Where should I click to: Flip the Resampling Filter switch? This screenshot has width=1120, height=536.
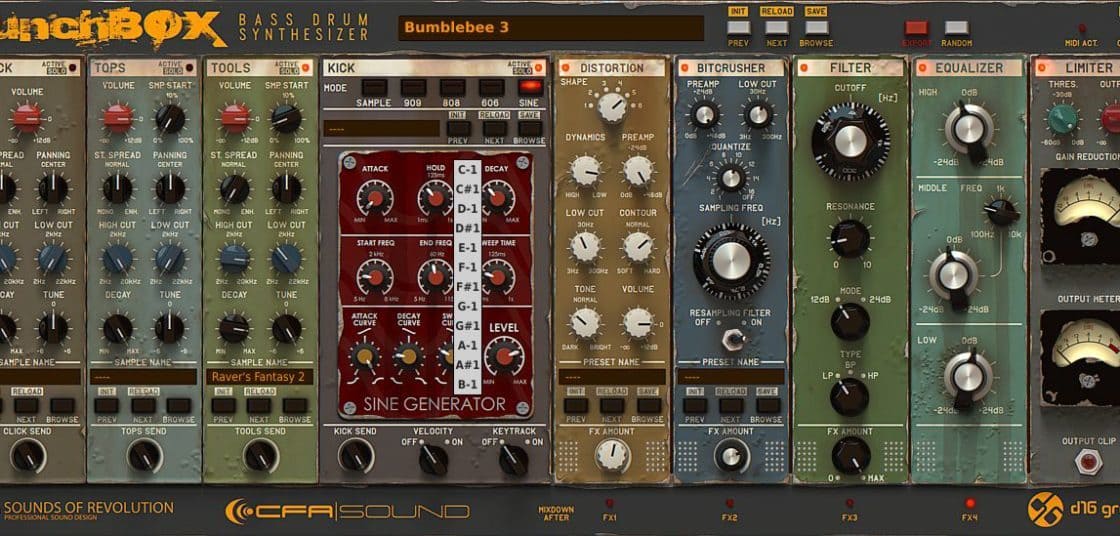(x=732, y=337)
